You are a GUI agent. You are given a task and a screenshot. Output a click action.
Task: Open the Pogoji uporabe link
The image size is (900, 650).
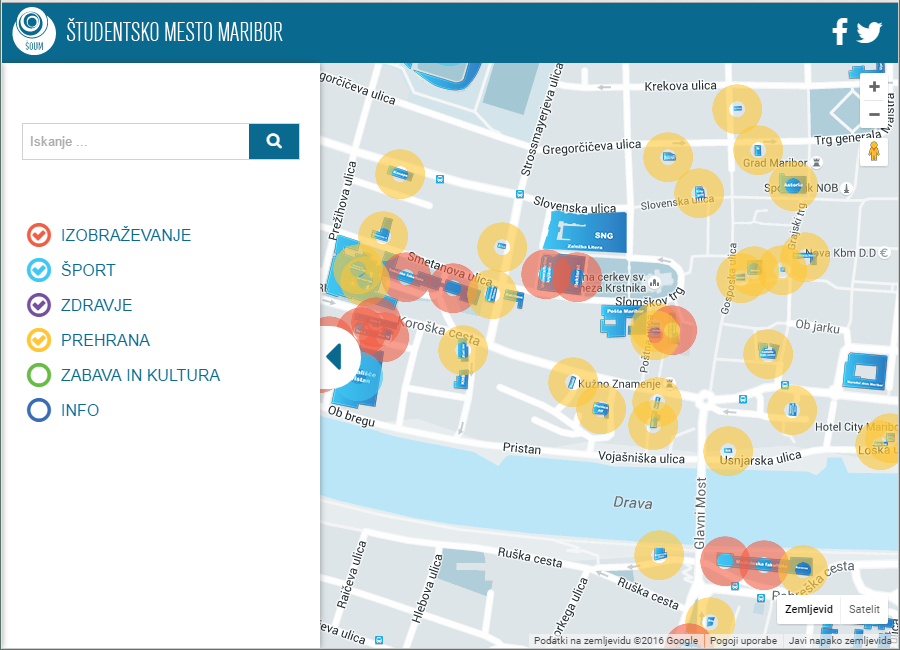point(743,641)
